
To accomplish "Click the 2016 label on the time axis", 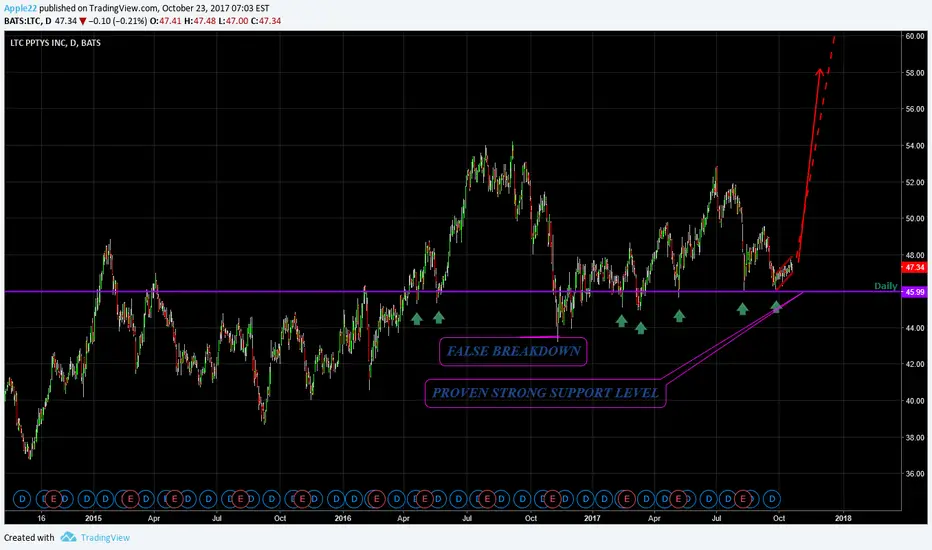I will coord(343,518).
